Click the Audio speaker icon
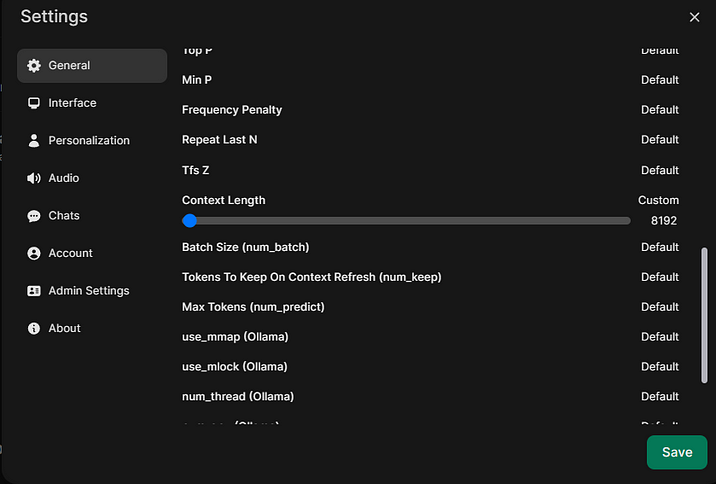 34,178
